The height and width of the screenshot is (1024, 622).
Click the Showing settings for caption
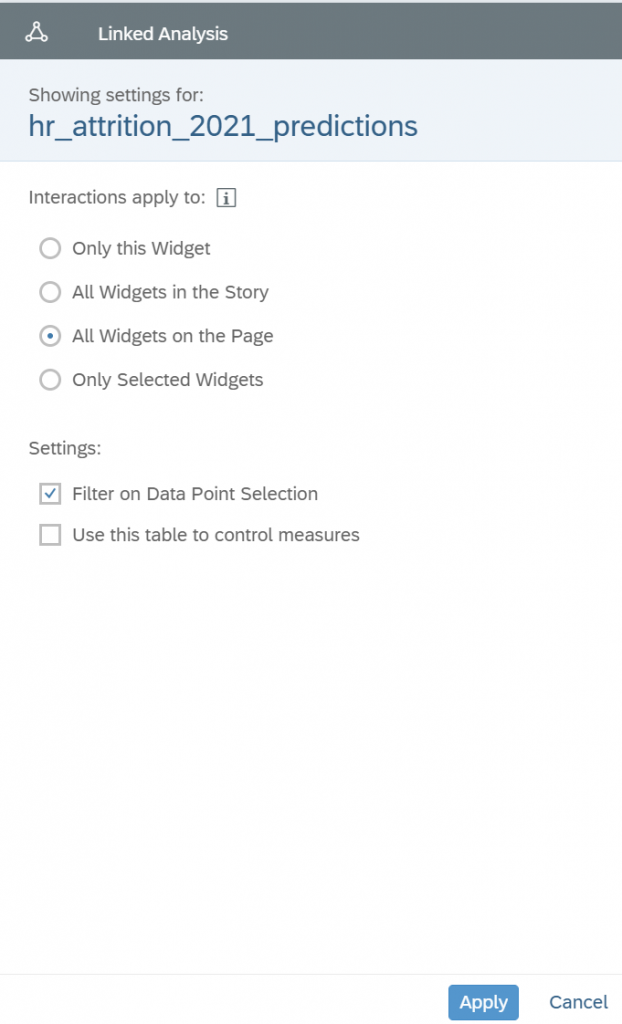coord(116,95)
